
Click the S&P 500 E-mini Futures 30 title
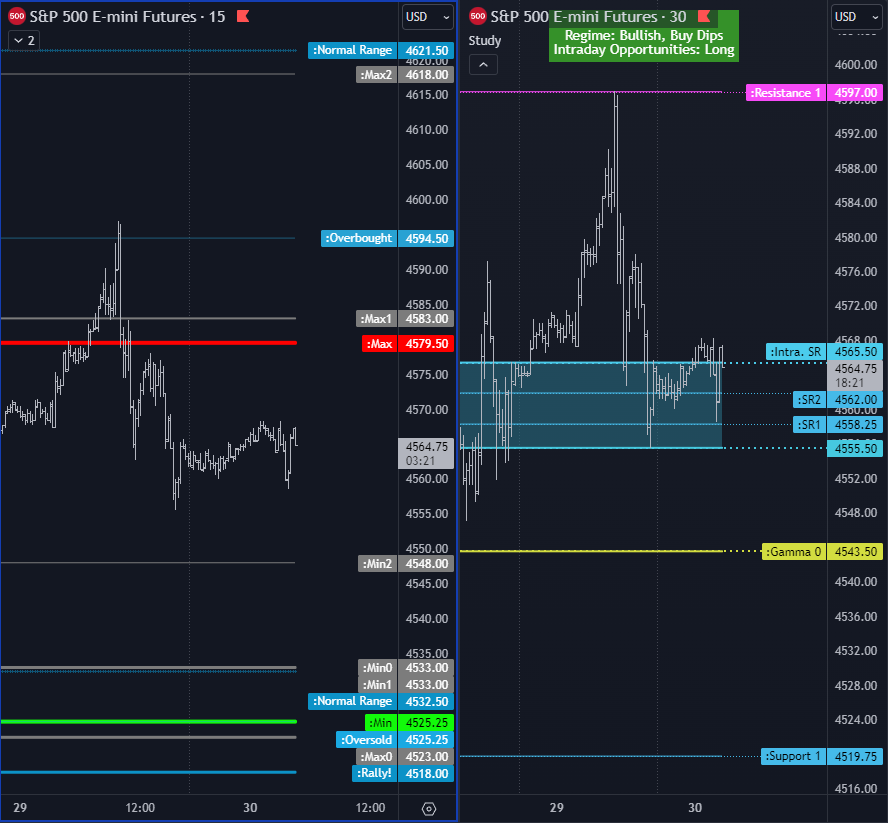(588, 16)
